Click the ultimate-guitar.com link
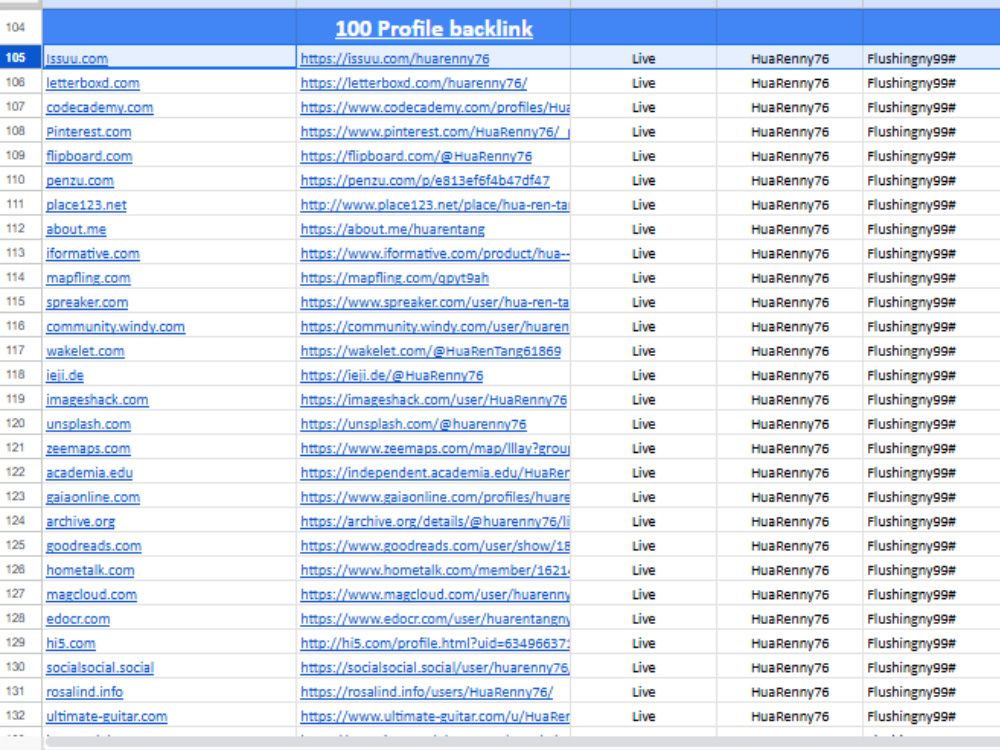Image resolution: width=1000 pixels, height=750 pixels. pyautogui.click(x=107, y=716)
